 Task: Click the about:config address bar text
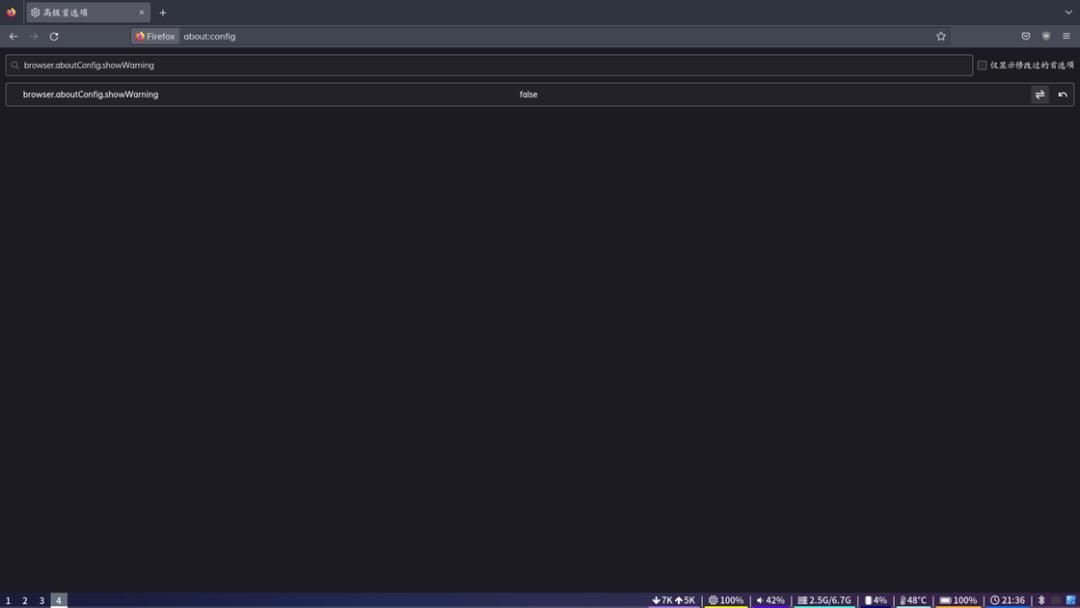209,36
